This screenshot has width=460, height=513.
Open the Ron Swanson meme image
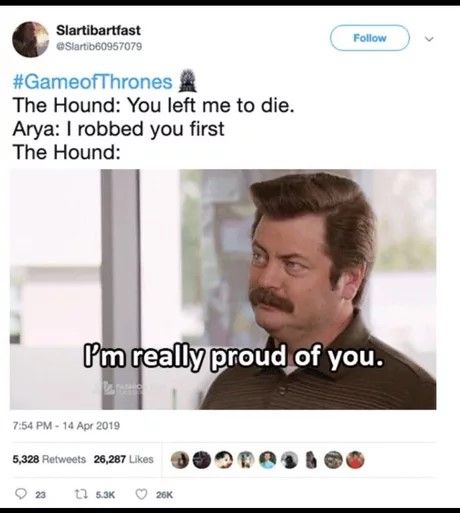click(x=223, y=289)
